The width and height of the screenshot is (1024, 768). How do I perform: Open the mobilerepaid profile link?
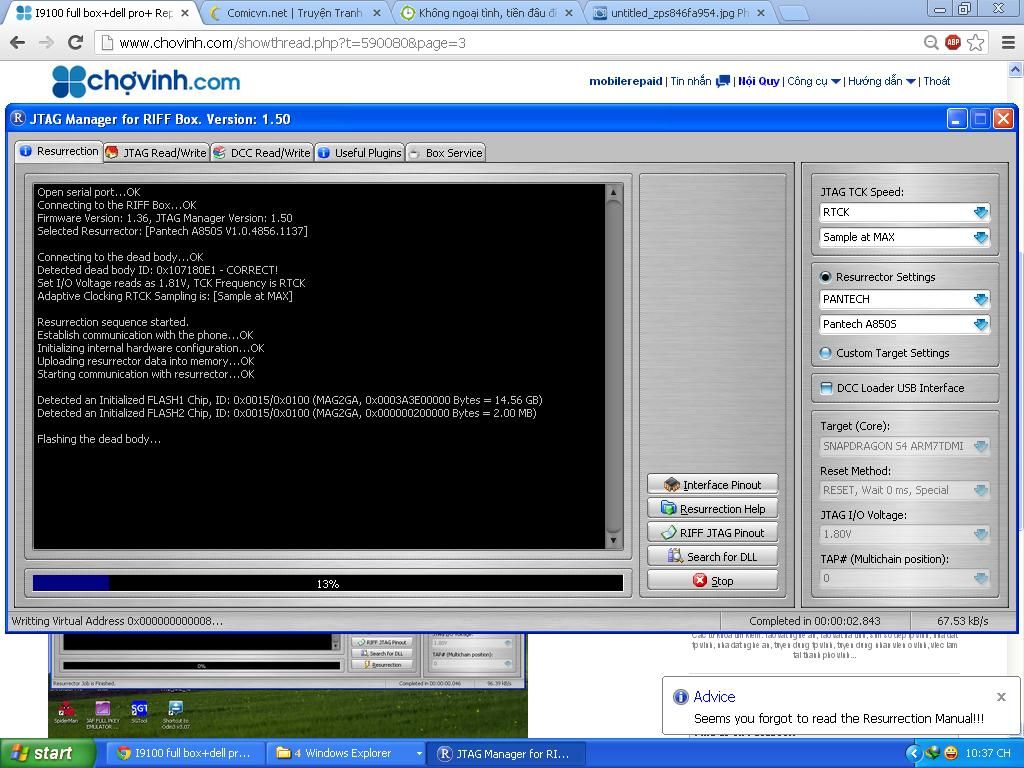[626, 82]
